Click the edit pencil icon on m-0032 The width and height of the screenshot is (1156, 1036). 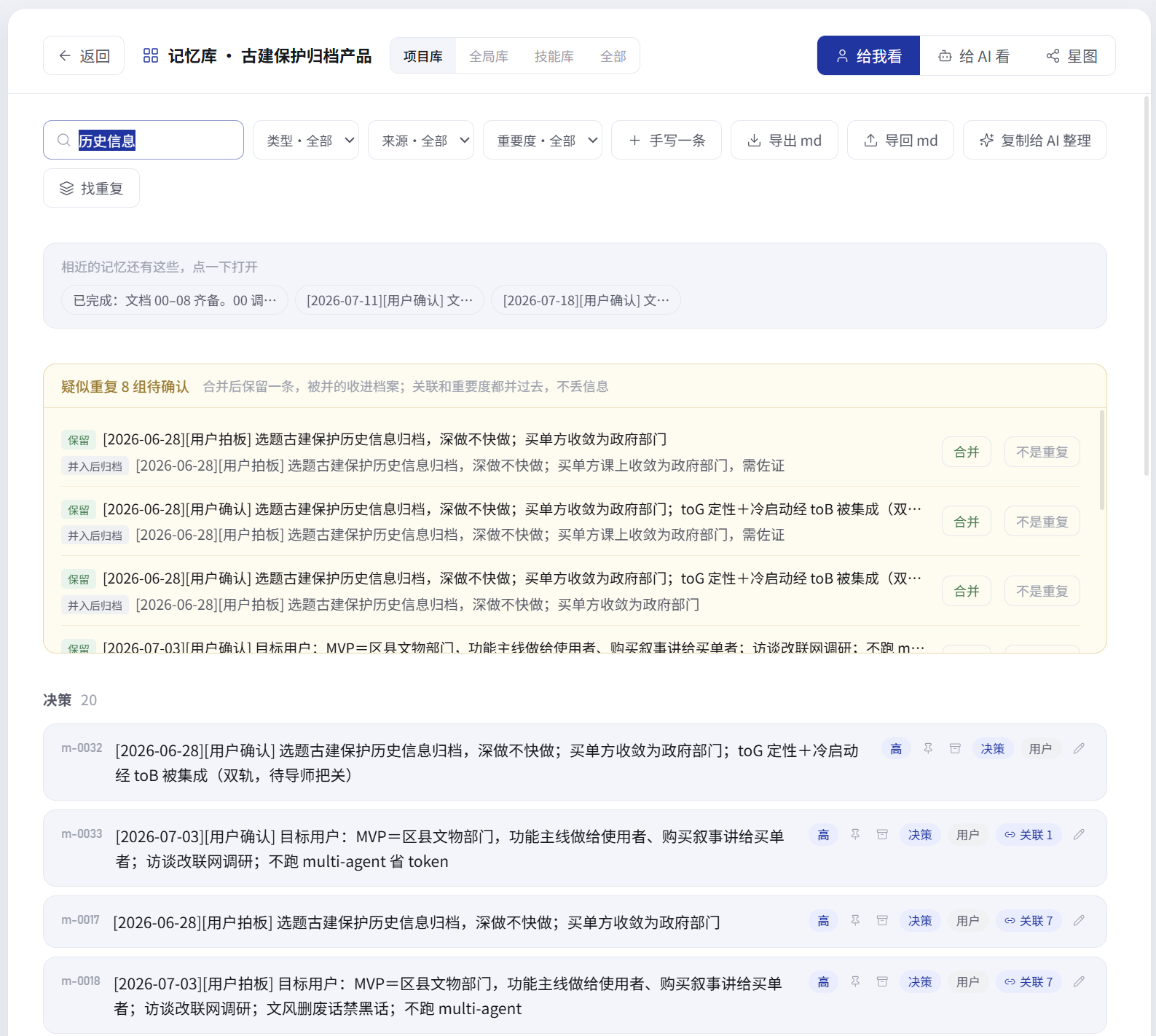click(x=1080, y=749)
